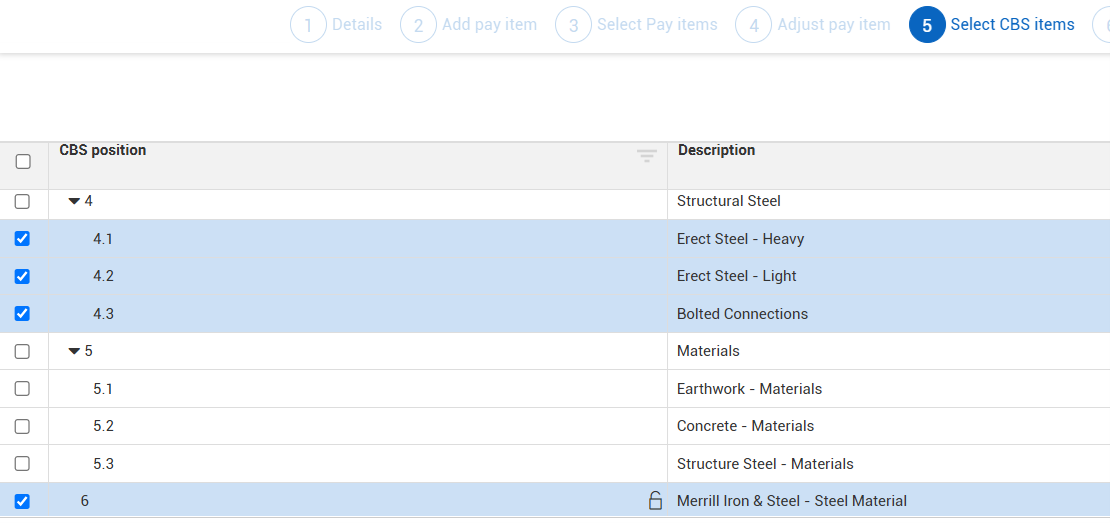
Task: Select the Bolted Connections description cell
Action: pyautogui.click(x=742, y=314)
